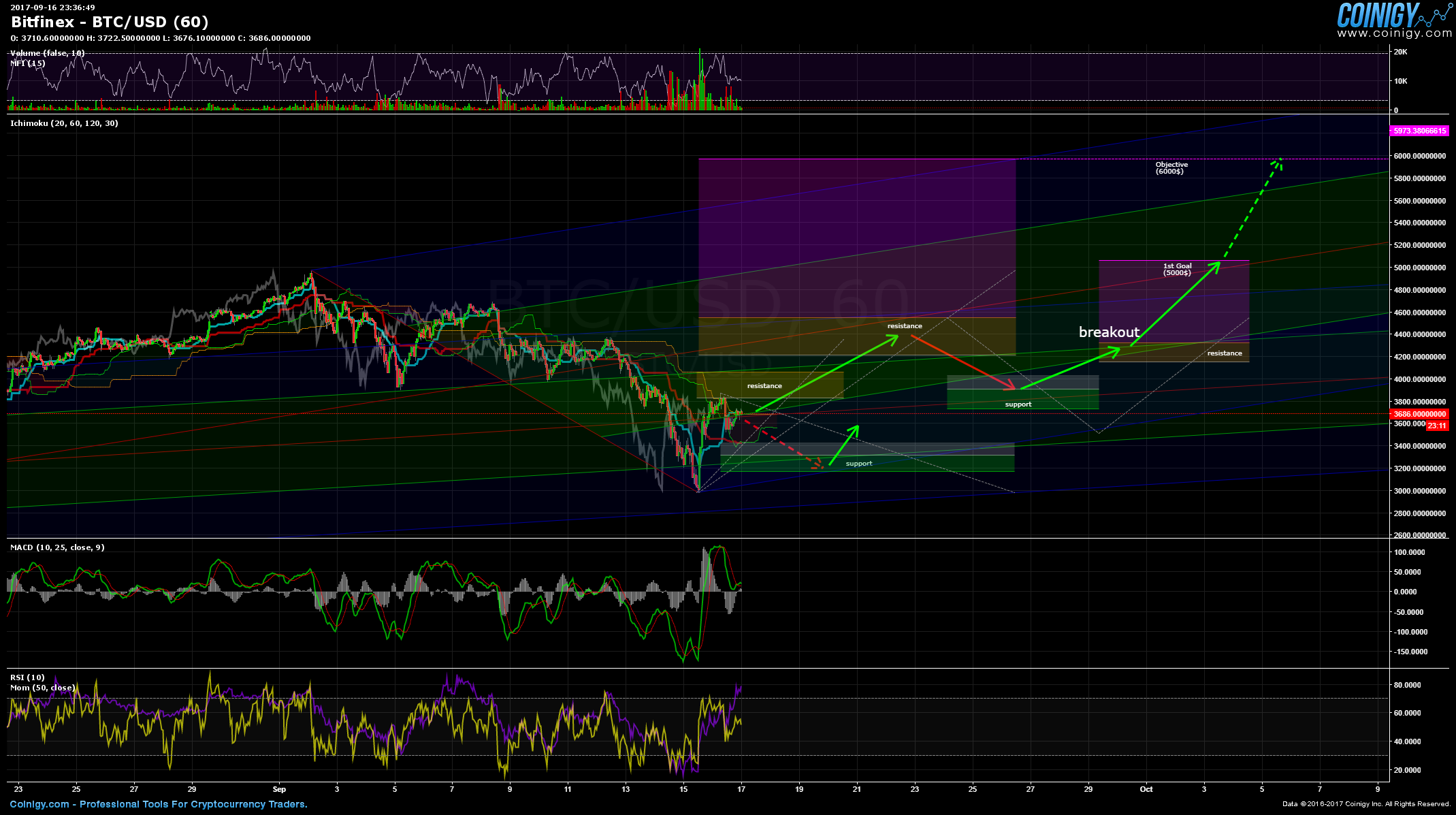
Task: Click the MFI (15) indicator label
Action: tap(28, 63)
